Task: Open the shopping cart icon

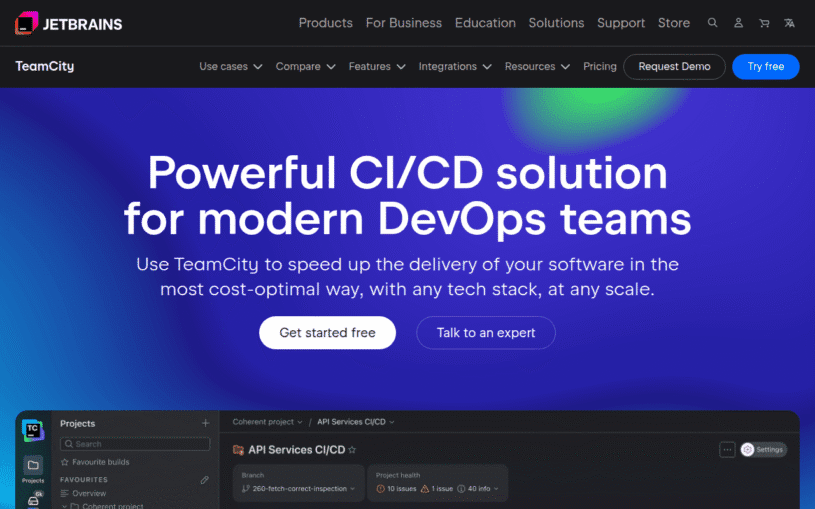Action: click(x=764, y=23)
